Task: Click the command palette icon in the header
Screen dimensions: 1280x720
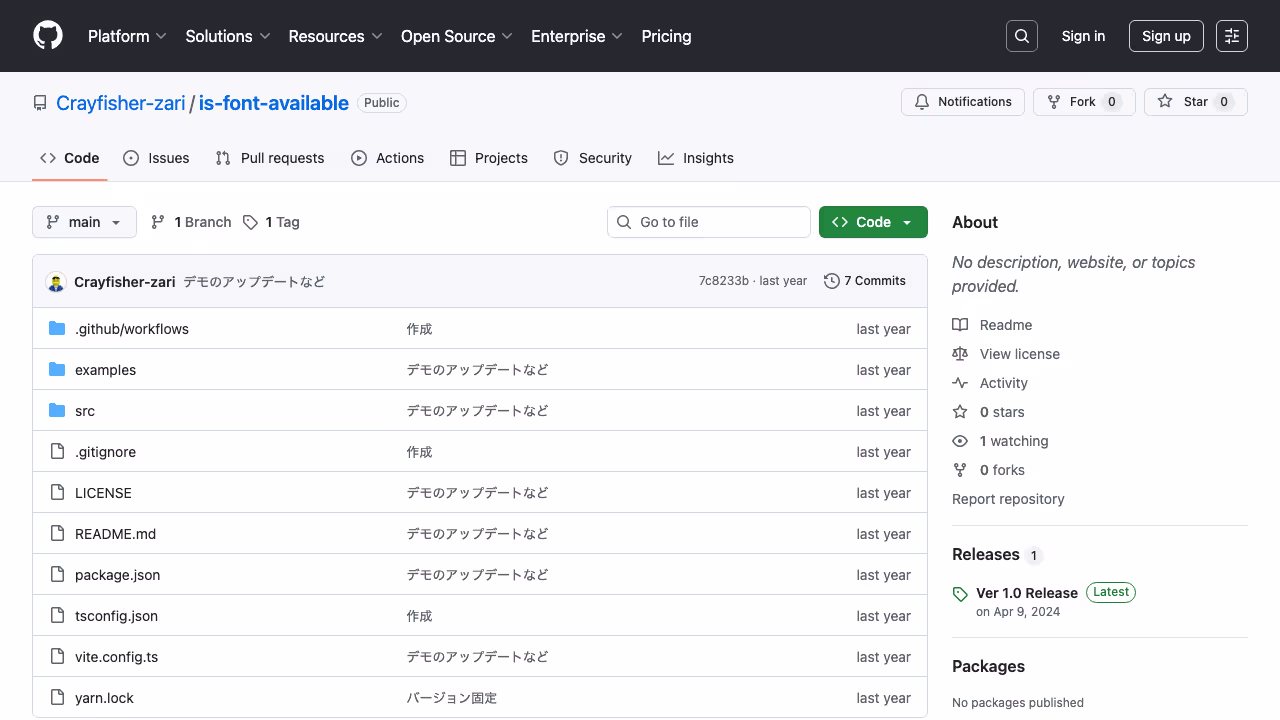Action: click(x=1231, y=36)
